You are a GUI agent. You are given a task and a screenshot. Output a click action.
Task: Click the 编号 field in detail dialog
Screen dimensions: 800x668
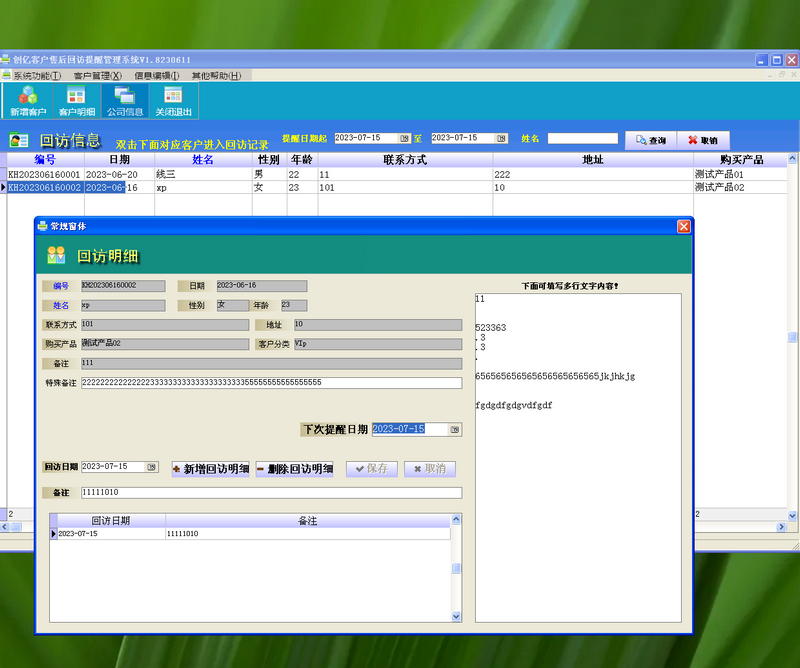[x=123, y=286]
